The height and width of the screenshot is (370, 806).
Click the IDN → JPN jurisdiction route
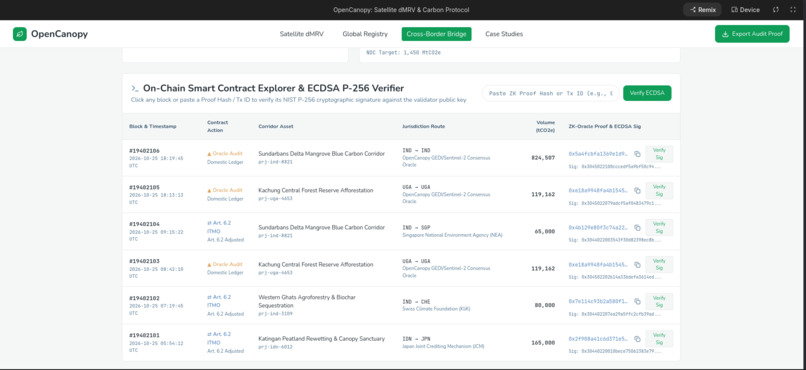tap(416, 338)
